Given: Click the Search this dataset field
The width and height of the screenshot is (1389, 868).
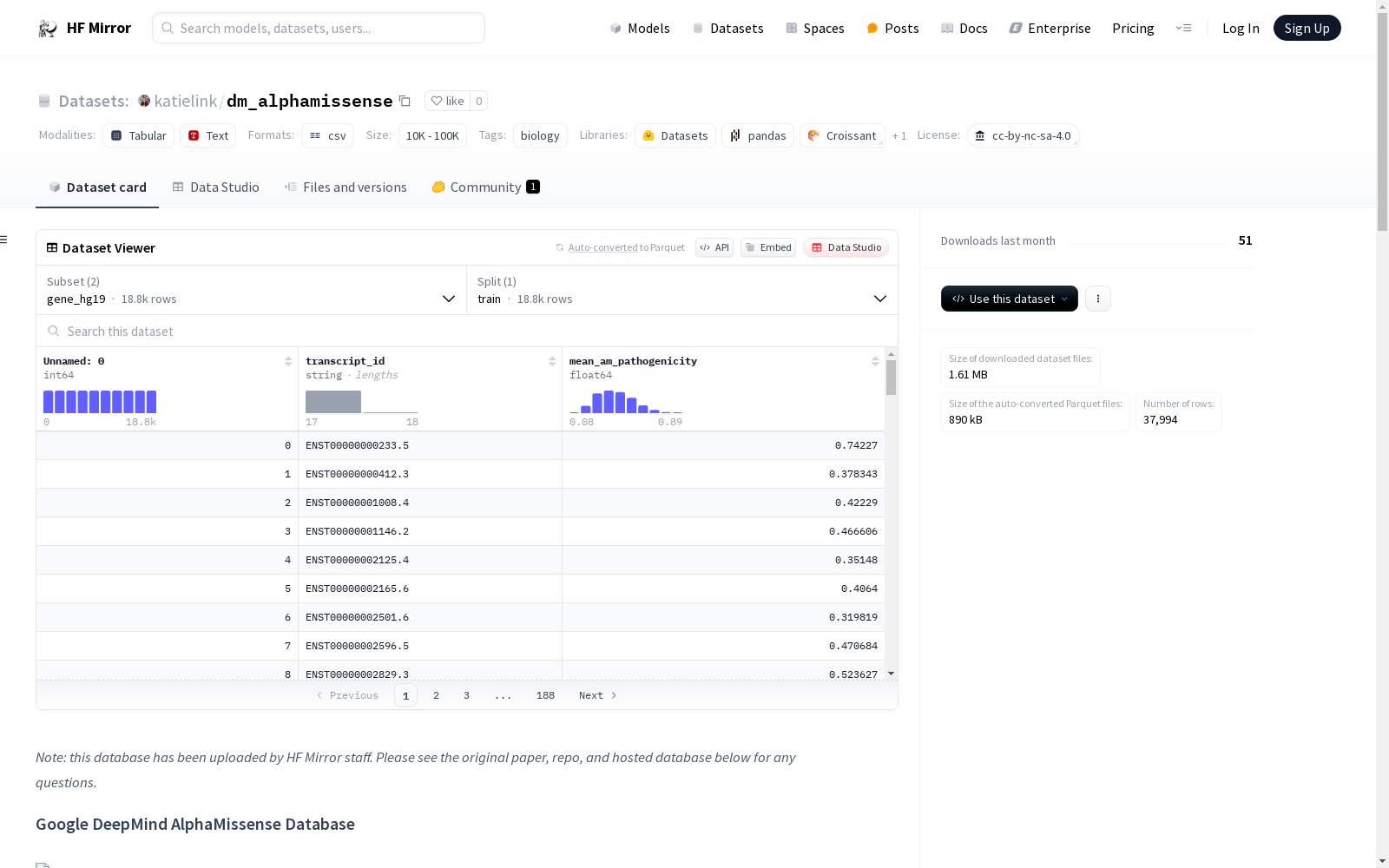Looking at the screenshot, I should (x=467, y=331).
